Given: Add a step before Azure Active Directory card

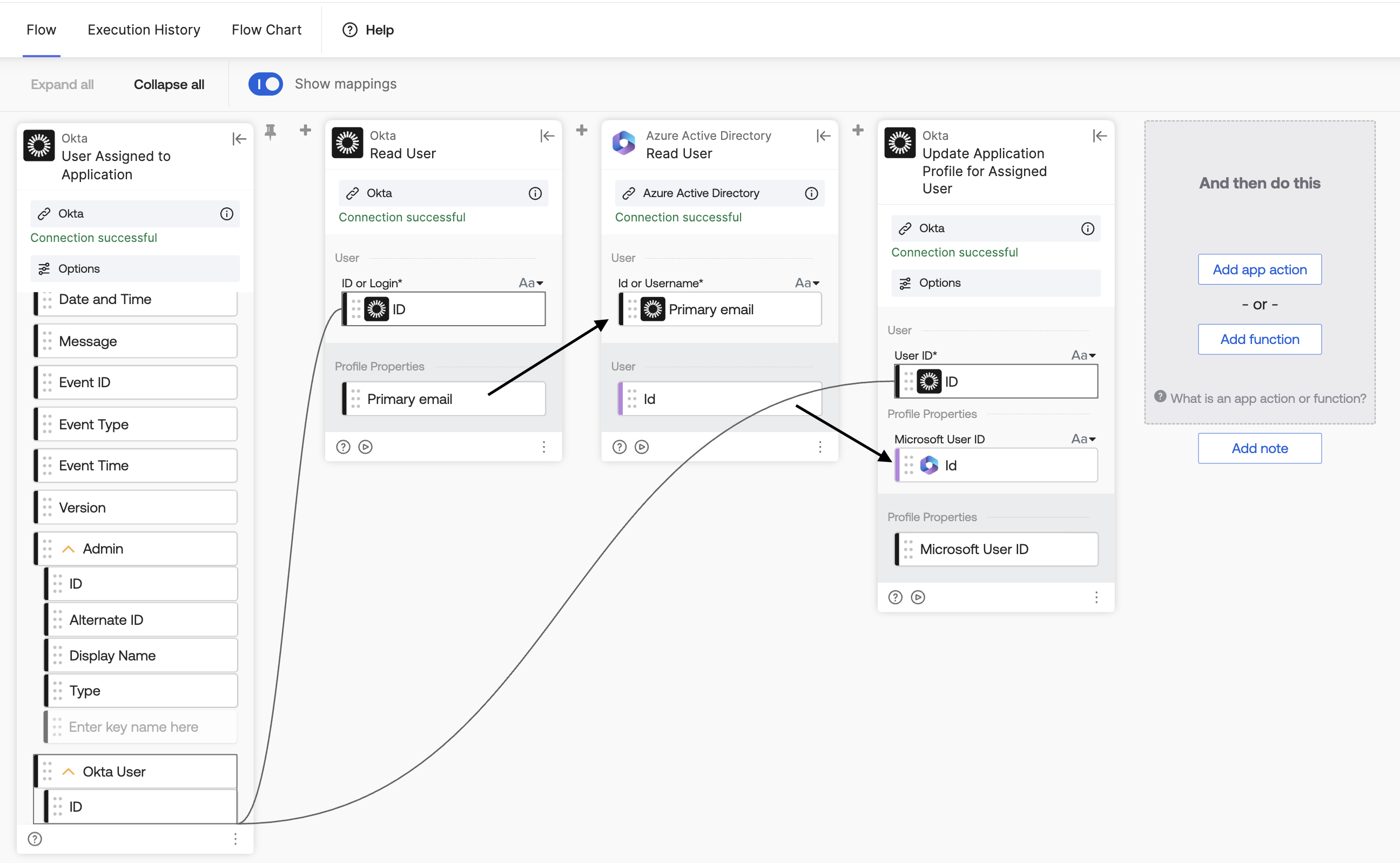Looking at the screenshot, I should pyautogui.click(x=582, y=130).
